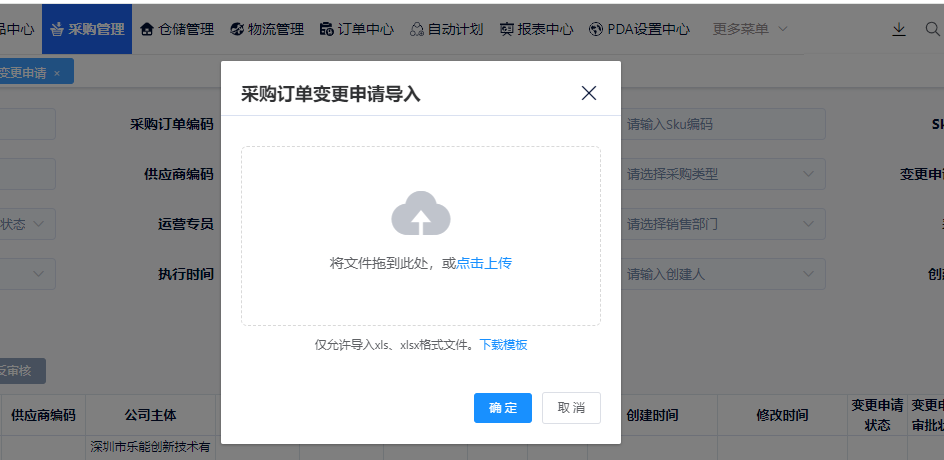This screenshot has height=460, width=944.
Task: Open the 物流管理 menu
Action: [x=267, y=29]
